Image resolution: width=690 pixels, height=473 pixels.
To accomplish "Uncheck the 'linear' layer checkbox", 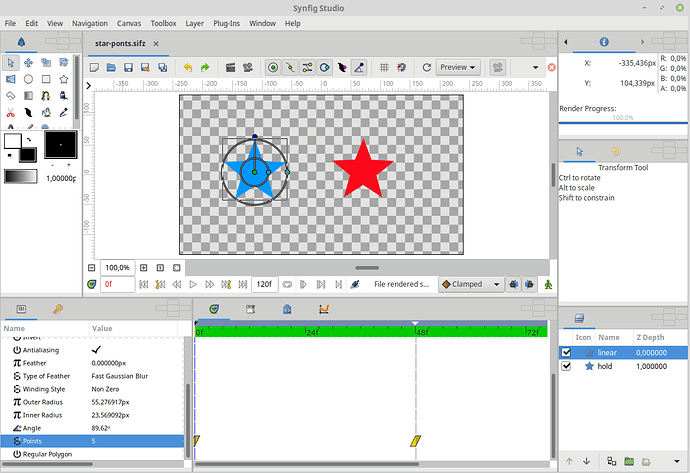I will (x=566, y=352).
